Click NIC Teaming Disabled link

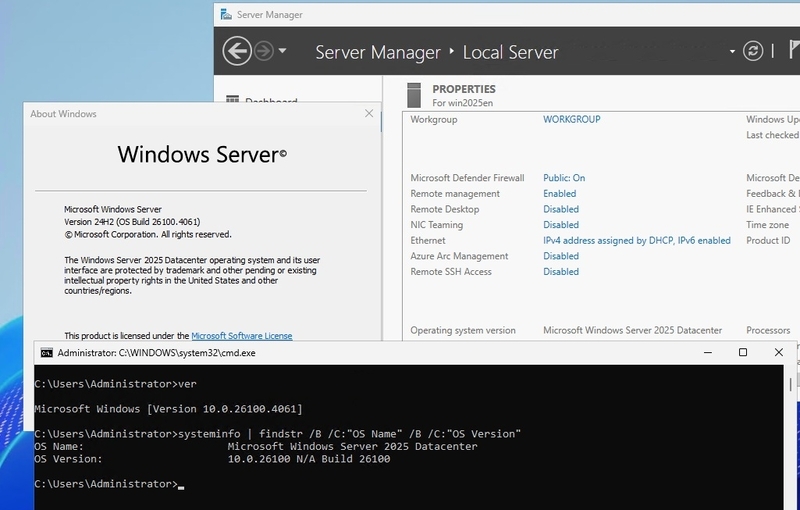click(x=561, y=225)
